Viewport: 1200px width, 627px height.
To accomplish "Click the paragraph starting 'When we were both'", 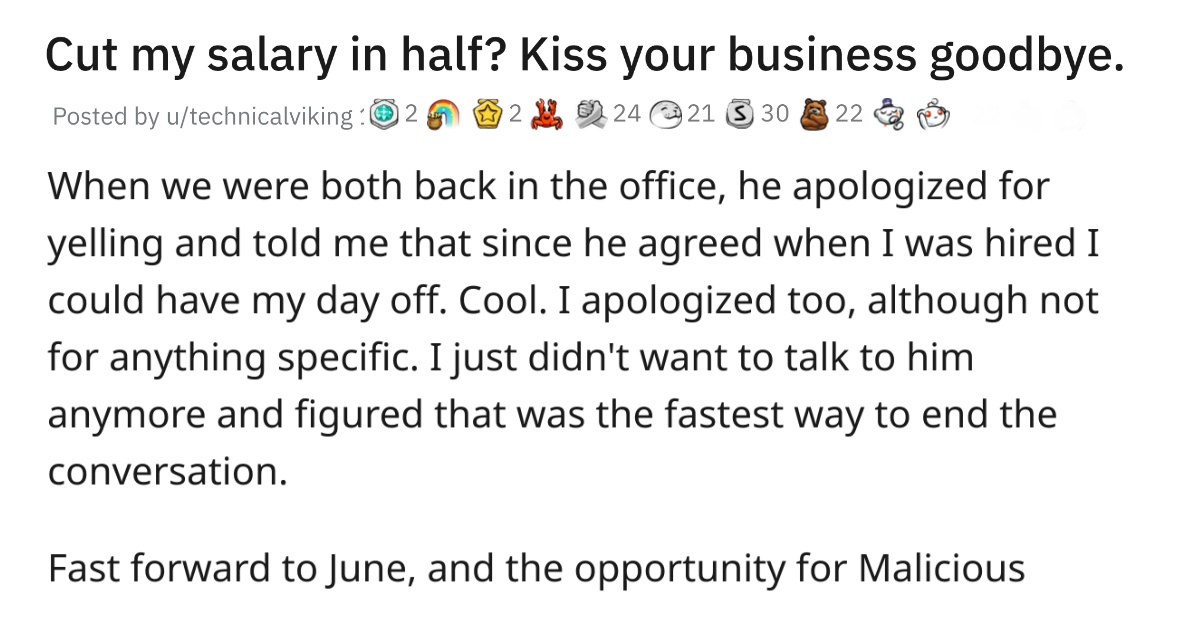I will pyautogui.click(x=573, y=328).
